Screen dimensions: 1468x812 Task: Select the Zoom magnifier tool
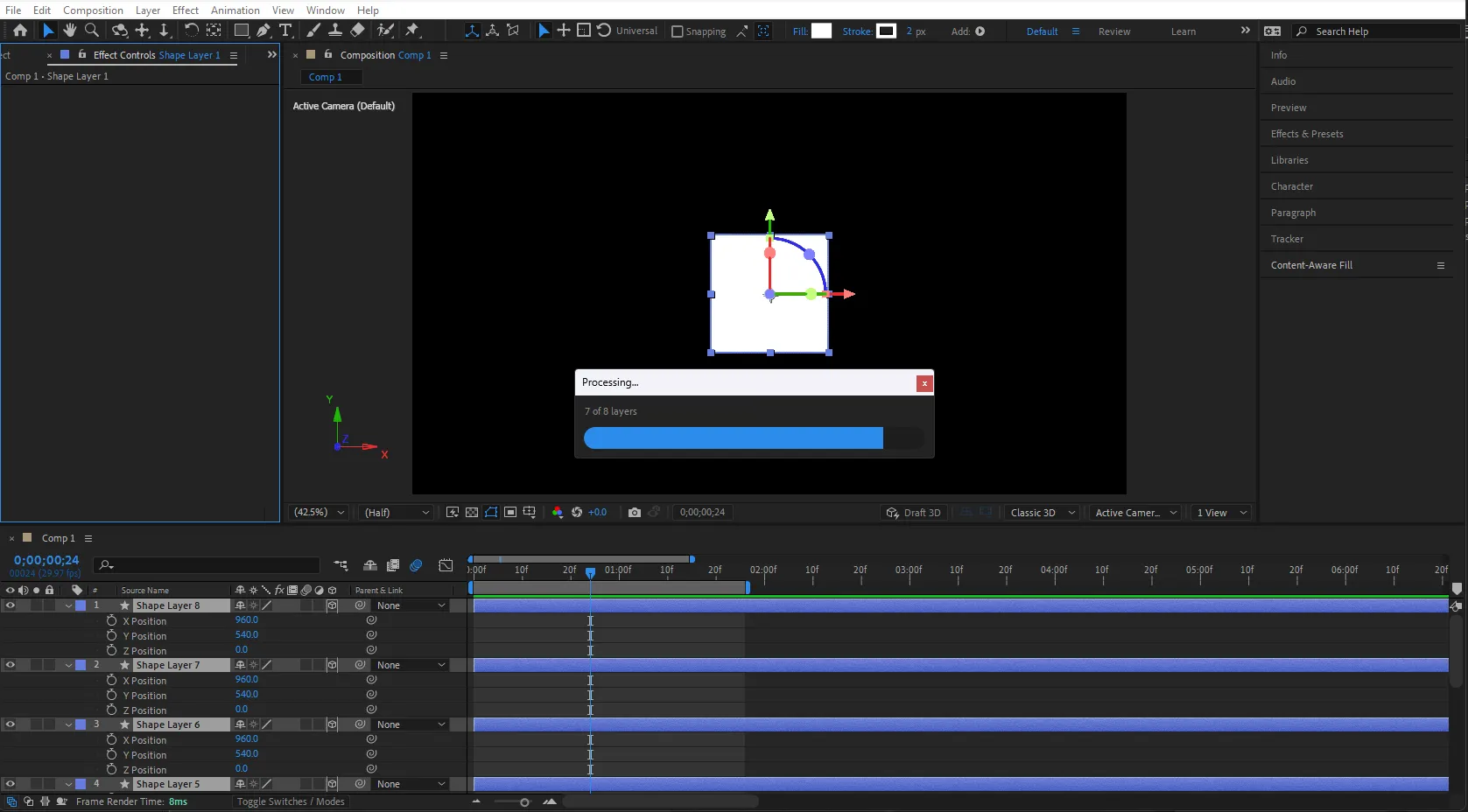point(92,31)
